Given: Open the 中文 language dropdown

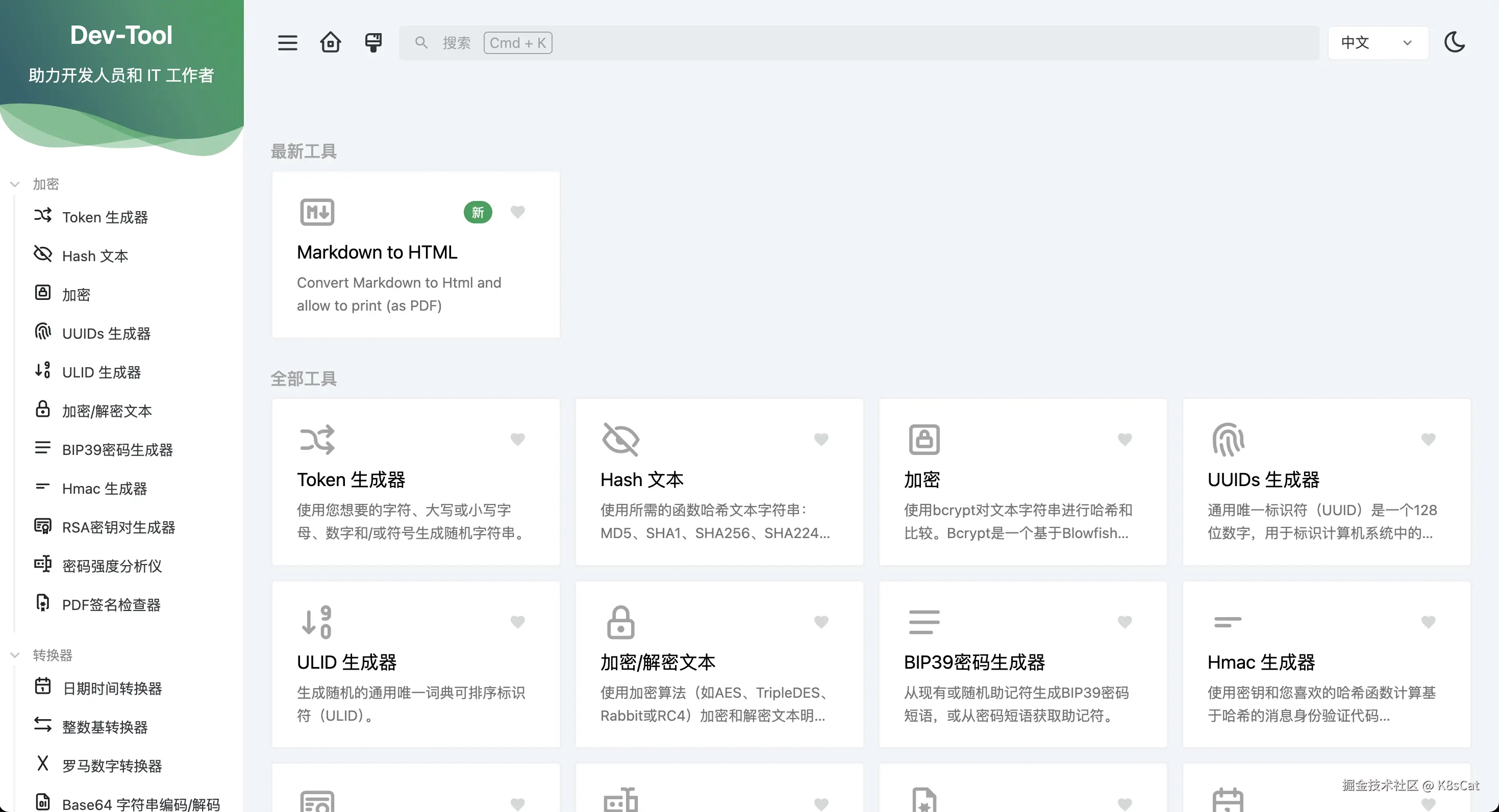Looking at the screenshot, I should [1378, 42].
